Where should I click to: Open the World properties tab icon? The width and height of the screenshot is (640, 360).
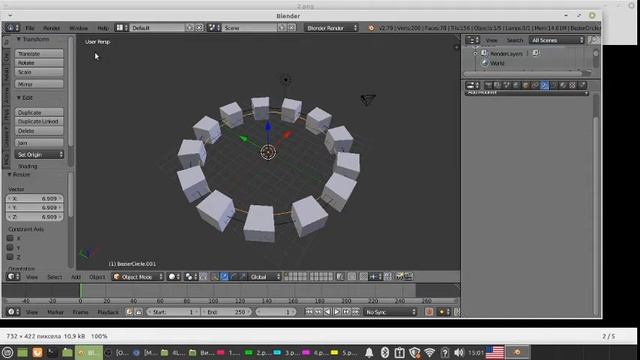[516, 85]
